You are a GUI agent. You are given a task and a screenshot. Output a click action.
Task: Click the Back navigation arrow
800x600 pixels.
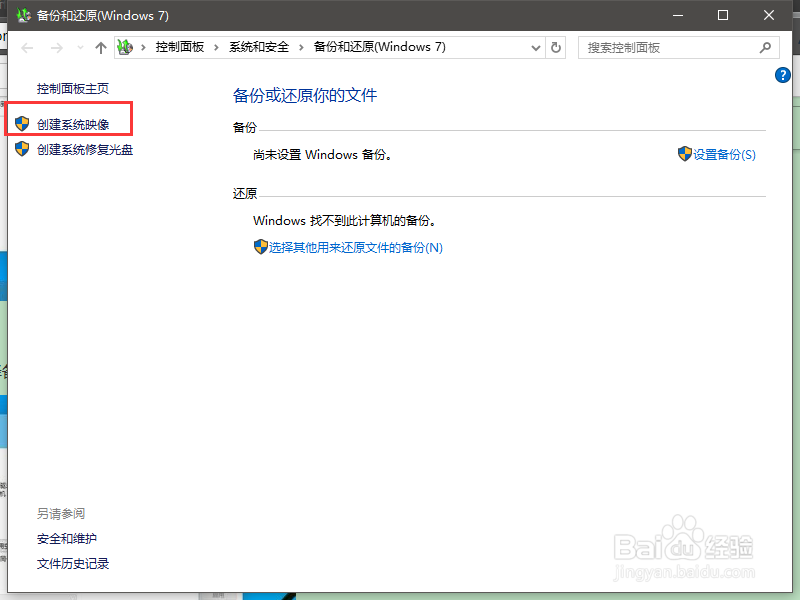point(27,48)
